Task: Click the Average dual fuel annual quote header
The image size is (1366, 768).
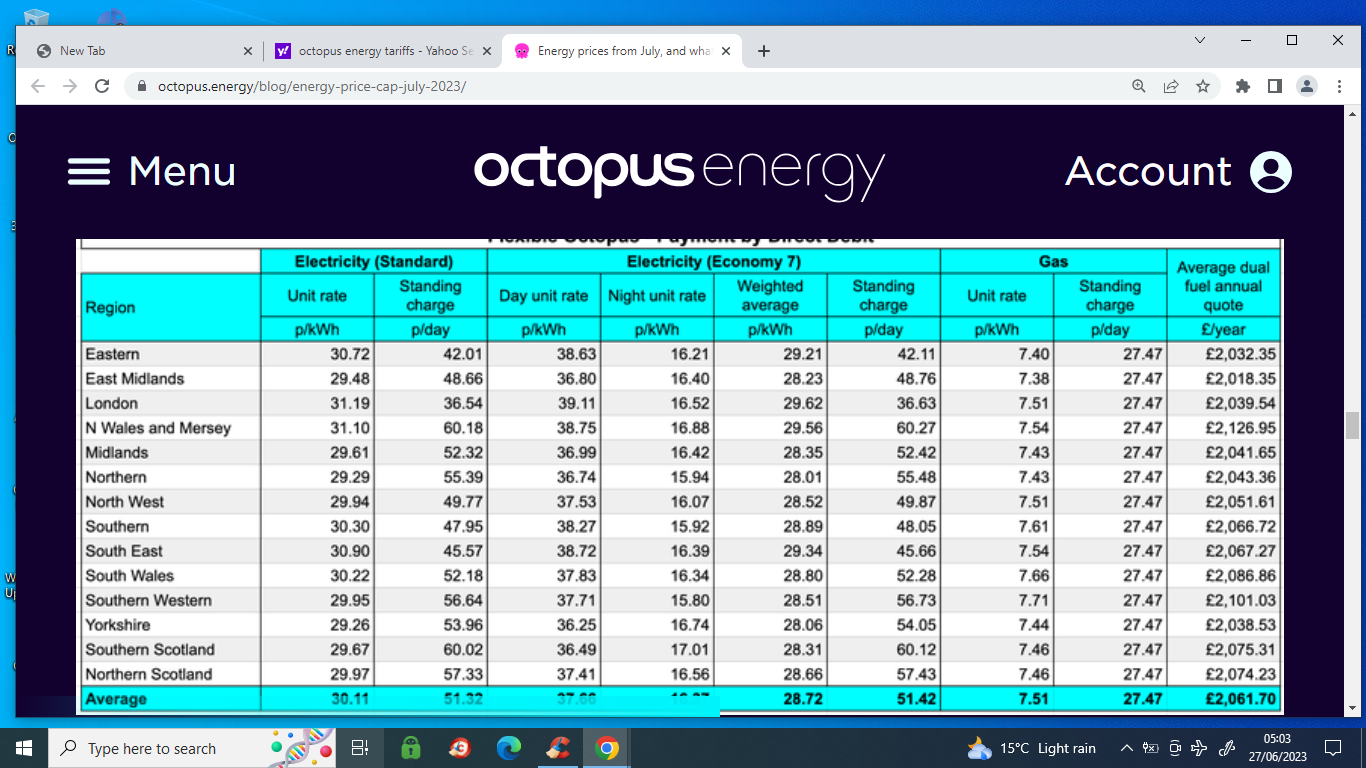Action: click(x=1224, y=286)
